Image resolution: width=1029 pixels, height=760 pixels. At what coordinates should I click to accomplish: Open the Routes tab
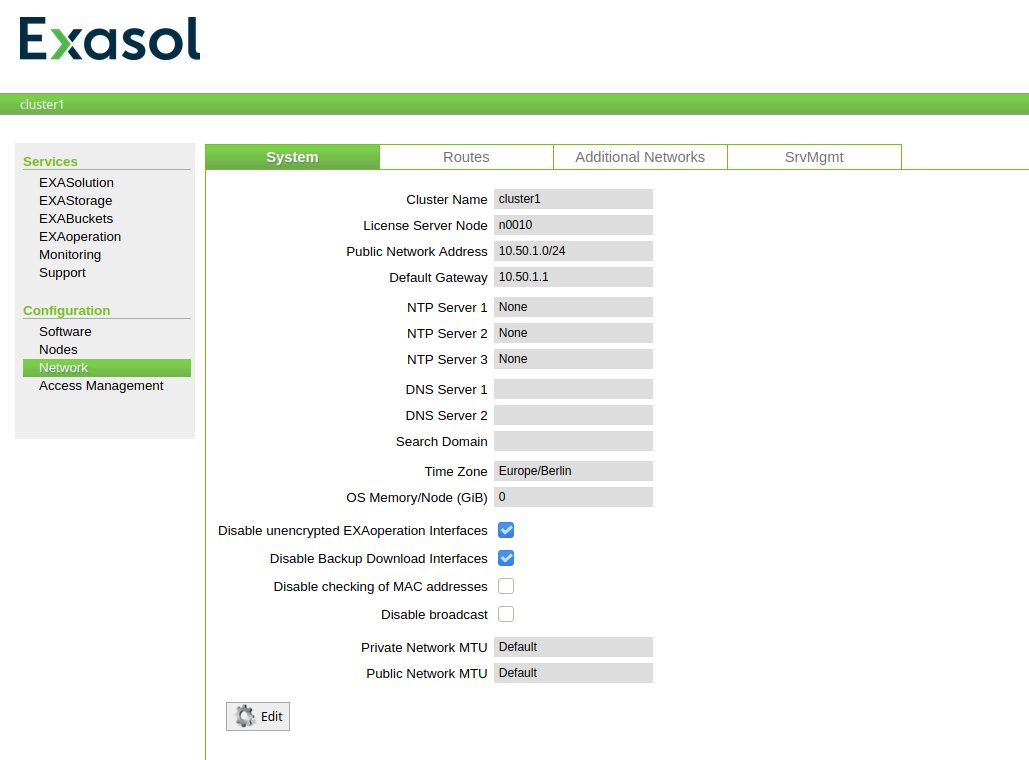click(467, 157)
